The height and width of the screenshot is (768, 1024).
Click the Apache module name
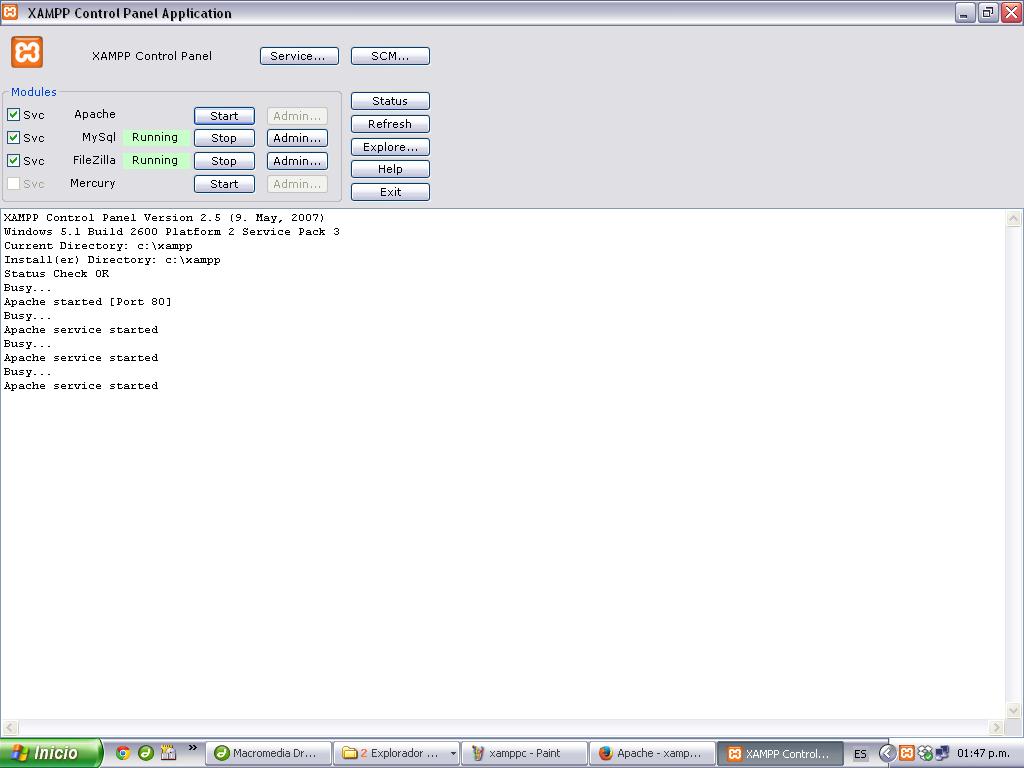[95, 114]
